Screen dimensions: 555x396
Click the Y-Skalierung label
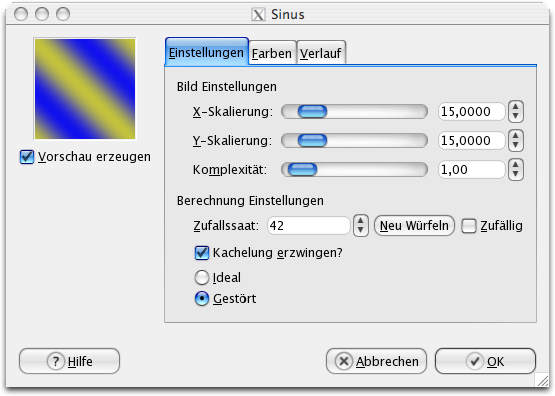tap(232, 141)
